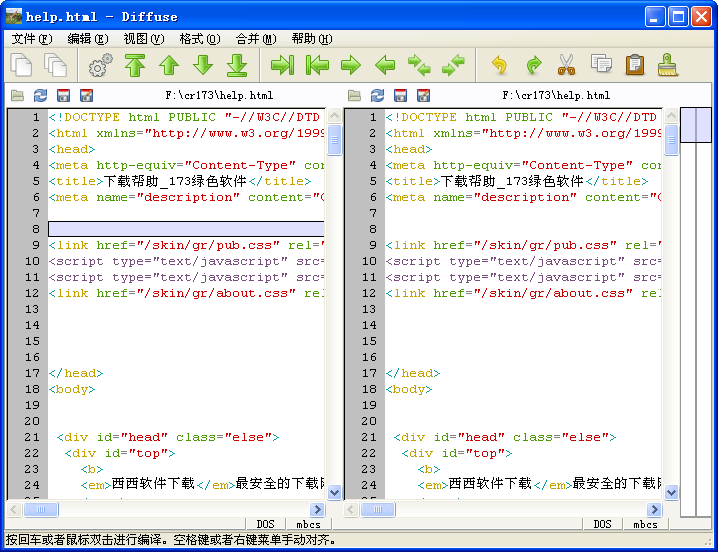Reload the right pane file
This screenshot has width=718, height=552.
tap(377, 96)
